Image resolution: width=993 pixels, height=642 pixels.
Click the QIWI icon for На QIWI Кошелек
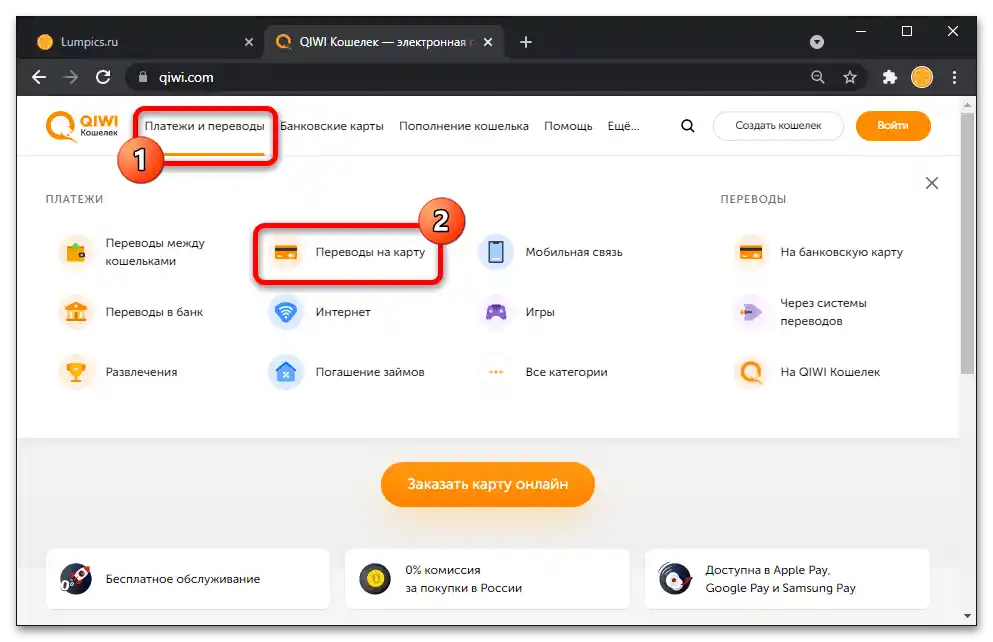point(751,372)
